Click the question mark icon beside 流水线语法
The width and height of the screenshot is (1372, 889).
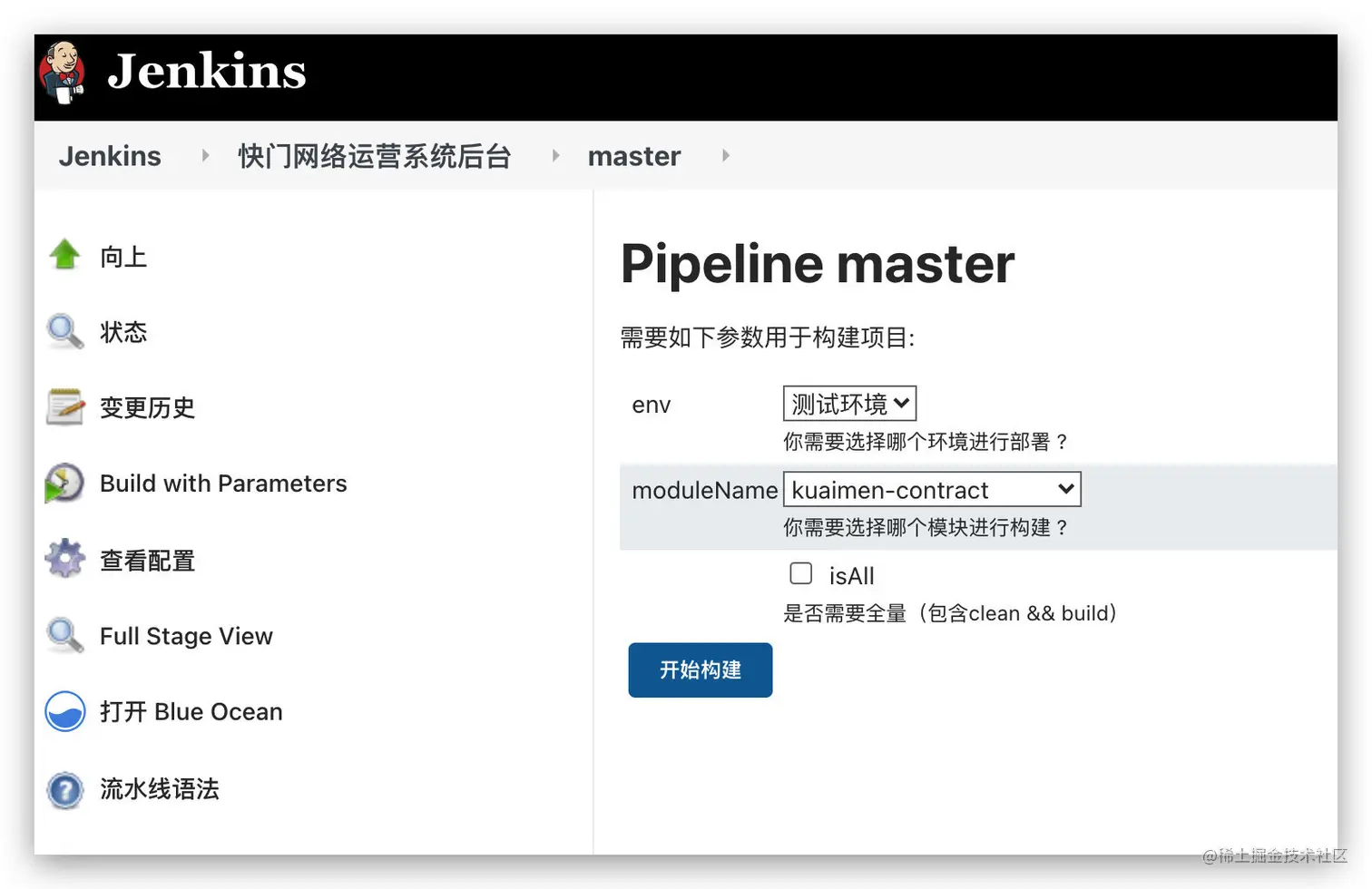coord(65,789)
